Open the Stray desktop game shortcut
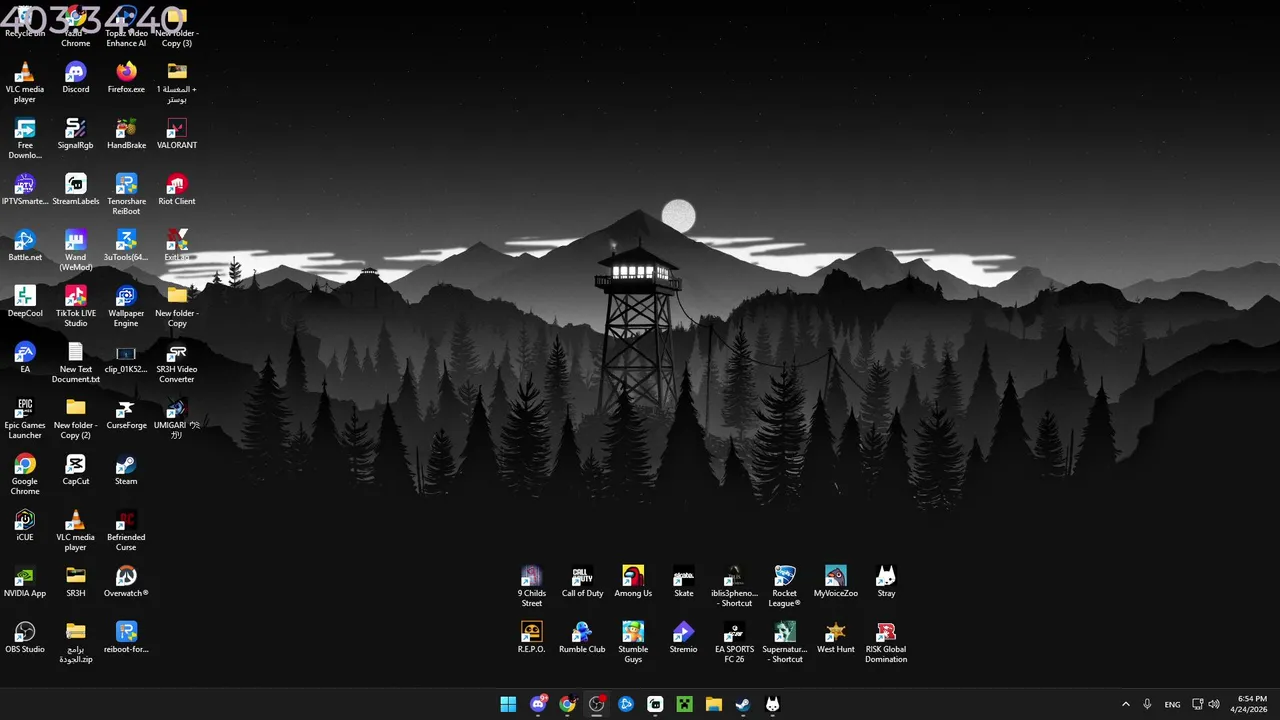Viewport: 1280px width, 720px height. point(886,582)
